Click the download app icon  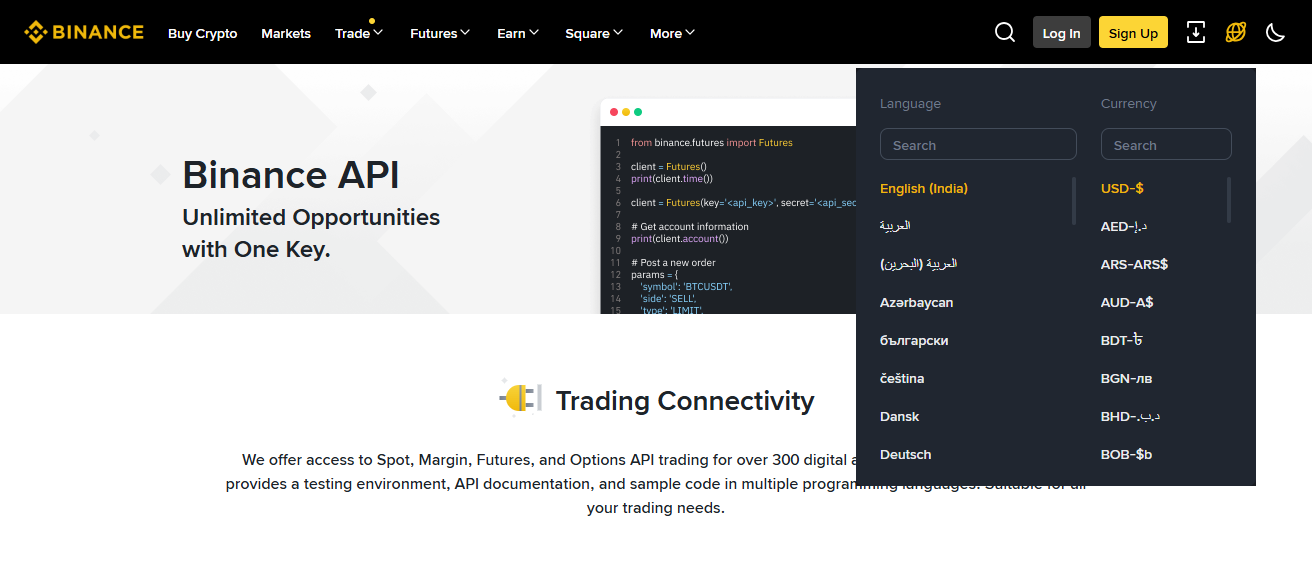(1195, 32)
